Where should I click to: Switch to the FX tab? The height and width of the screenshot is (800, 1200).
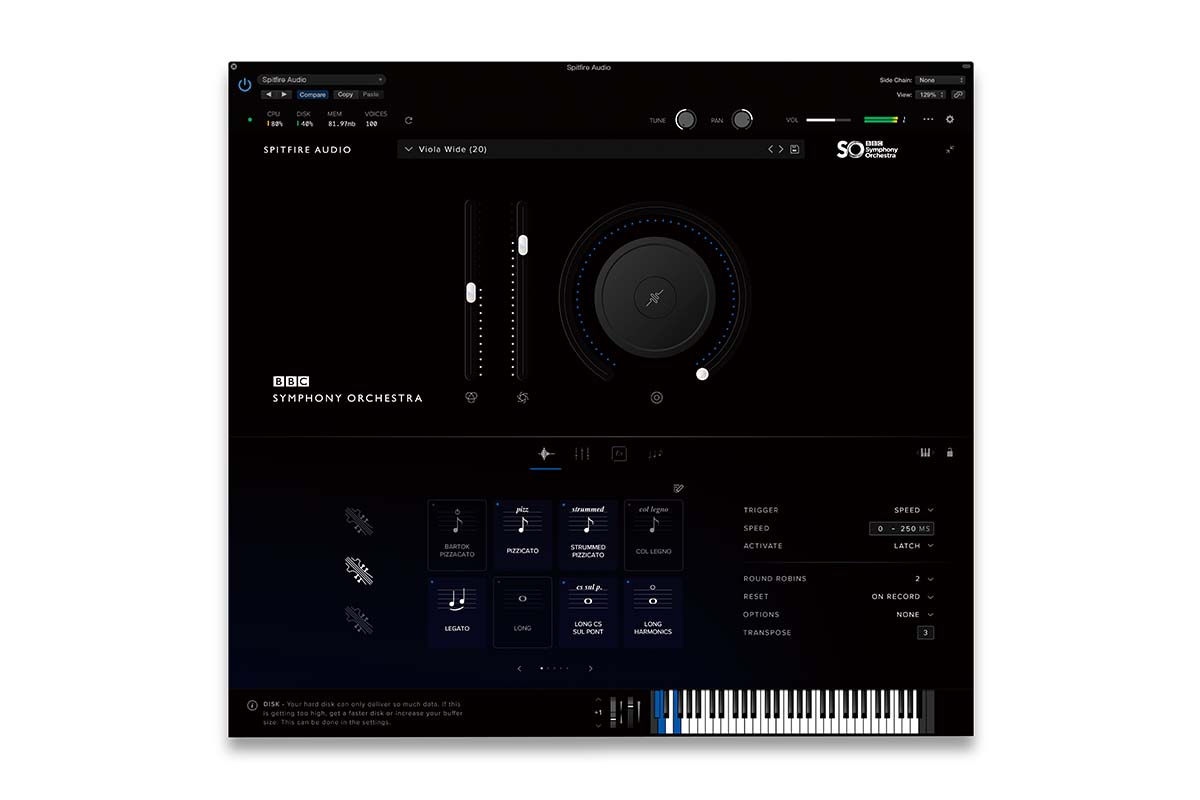coord(619,453)
